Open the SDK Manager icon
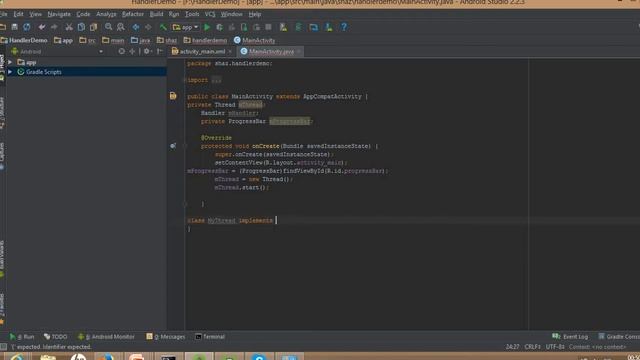The image size is (640, 360). pyautogui.click(x=329, y=27)
